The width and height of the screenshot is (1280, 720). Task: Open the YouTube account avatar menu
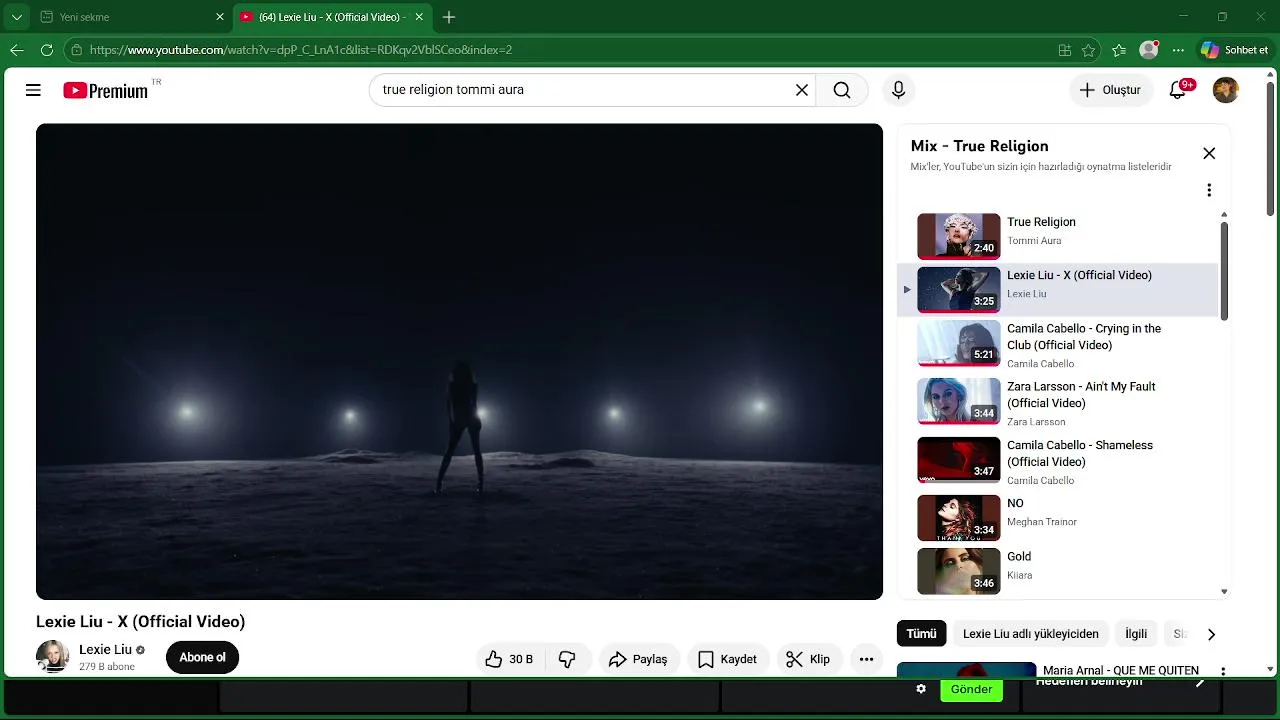(1226, 90)
